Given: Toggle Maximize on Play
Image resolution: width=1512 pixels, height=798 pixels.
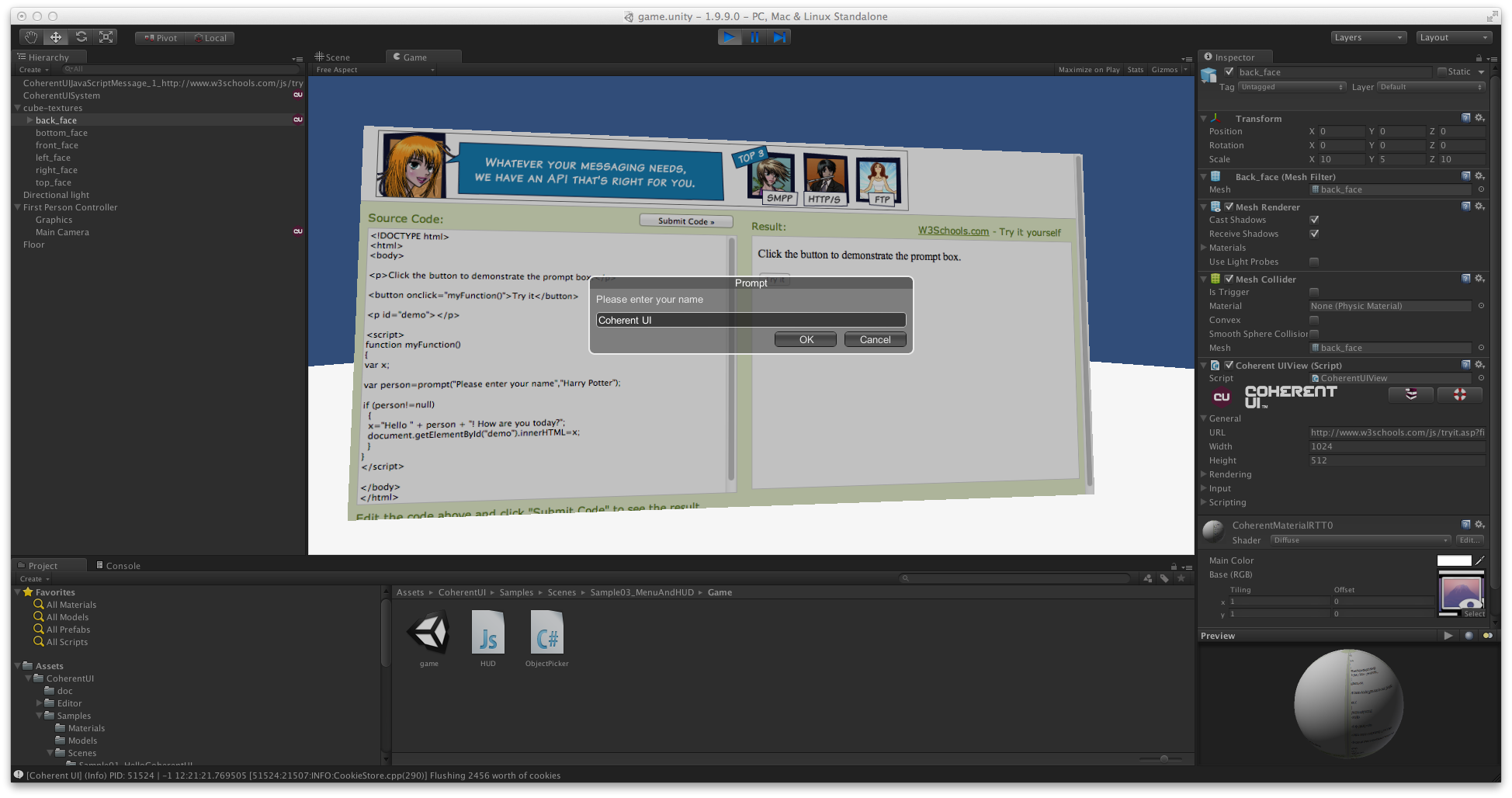Looking at the screenshot, I should [x=1089, y=70].
